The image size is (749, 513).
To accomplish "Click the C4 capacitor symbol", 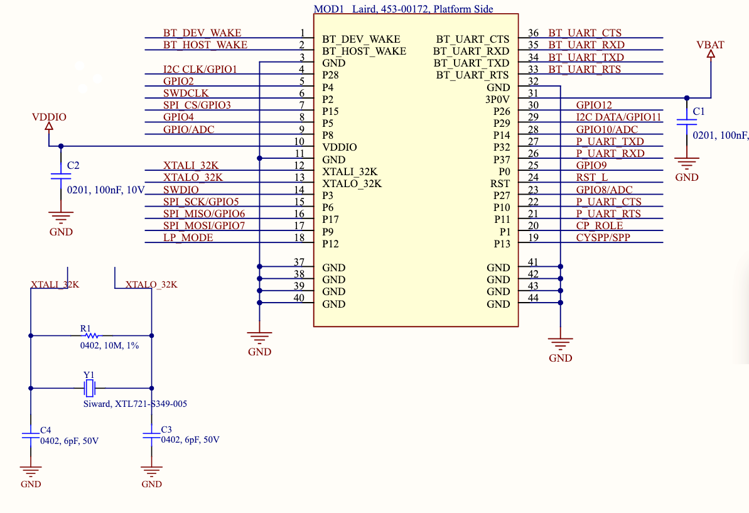I will 31,436.
